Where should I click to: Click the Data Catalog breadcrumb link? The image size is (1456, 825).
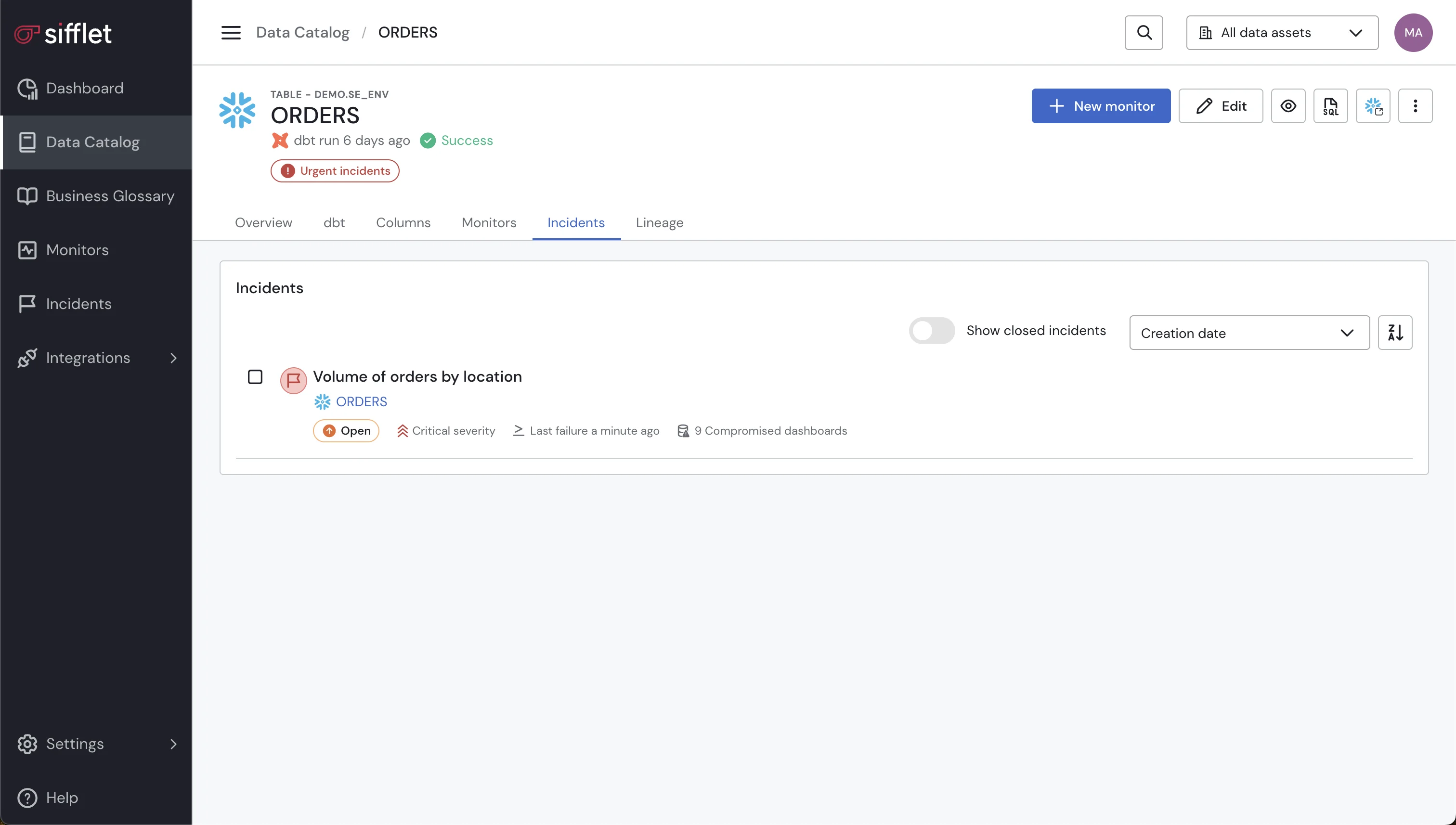pos(303,32)
